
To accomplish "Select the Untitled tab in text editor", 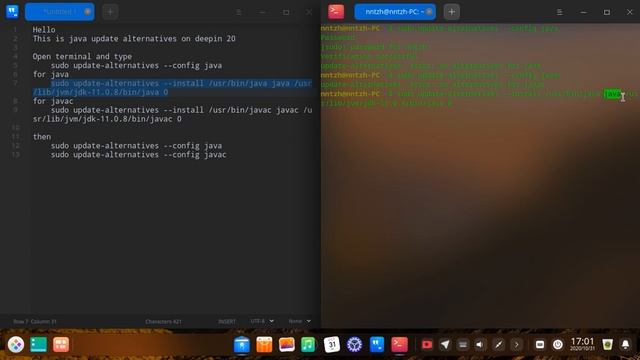I will (60, 11).
